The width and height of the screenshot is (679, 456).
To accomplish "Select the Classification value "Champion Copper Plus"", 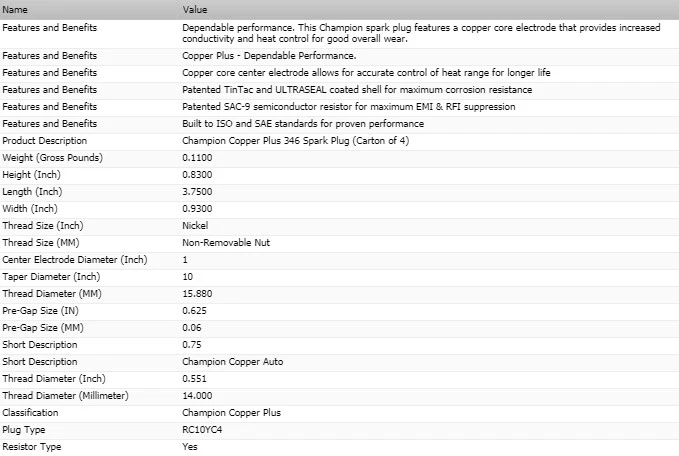I will coord(231,413).
